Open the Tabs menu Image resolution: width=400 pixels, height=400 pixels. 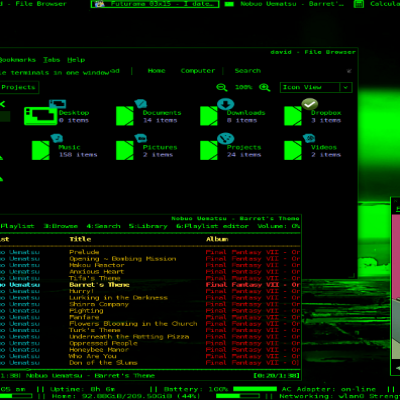[x=52, y=60]
